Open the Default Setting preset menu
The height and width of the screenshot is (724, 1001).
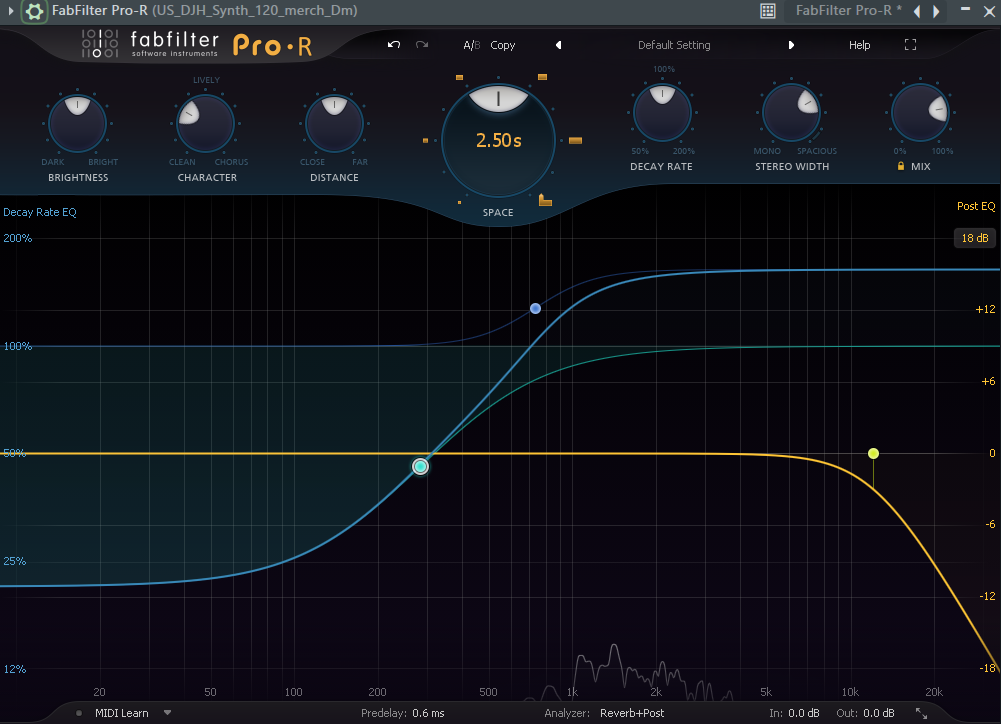(674, 45)
